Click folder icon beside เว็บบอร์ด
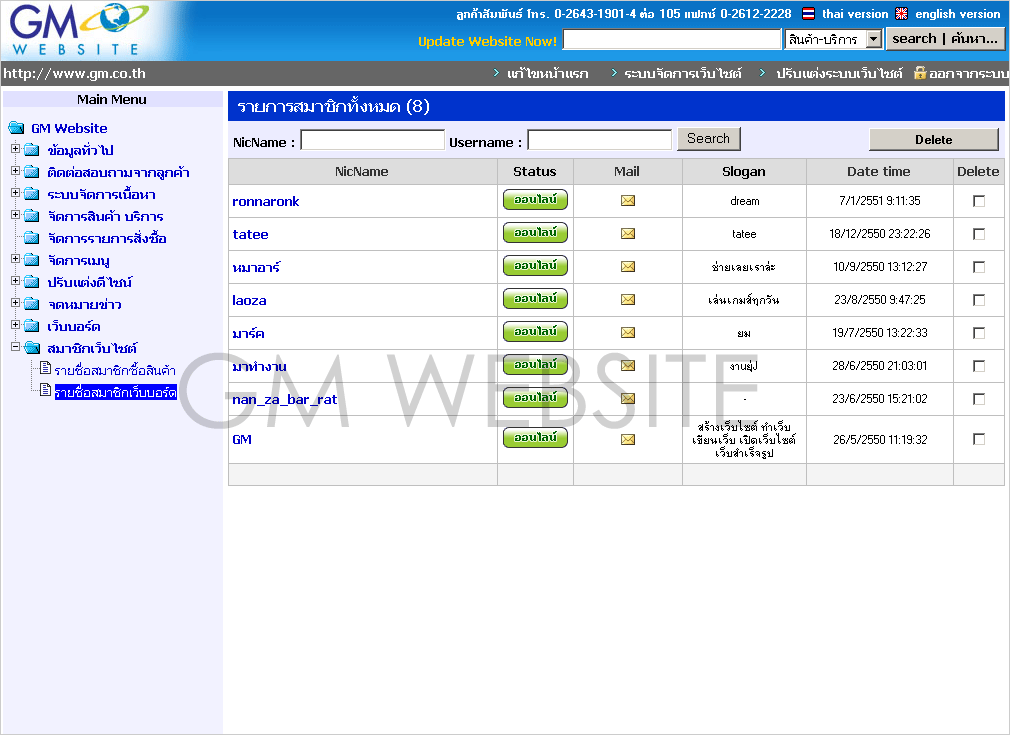 32,326
